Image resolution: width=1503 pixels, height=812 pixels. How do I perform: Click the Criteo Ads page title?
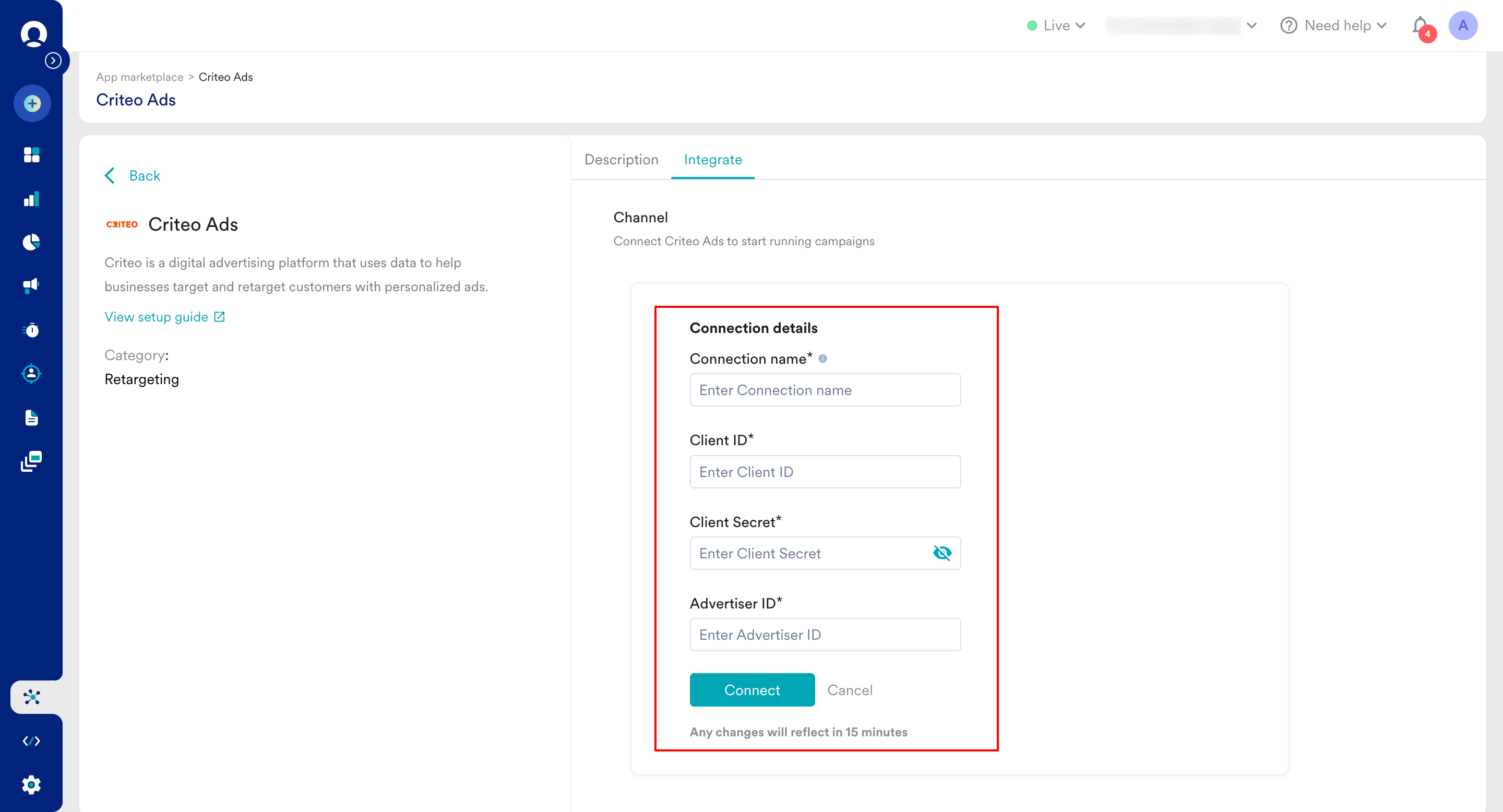pos(136,100)
